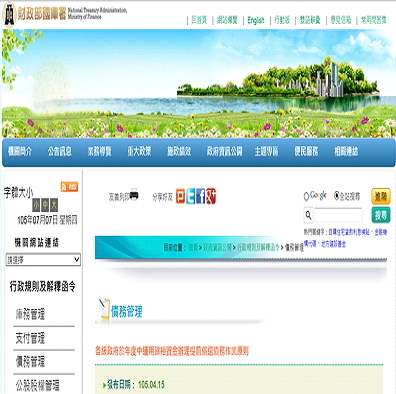Switch to the English site
396x394 pixels.
coord(256,20)
